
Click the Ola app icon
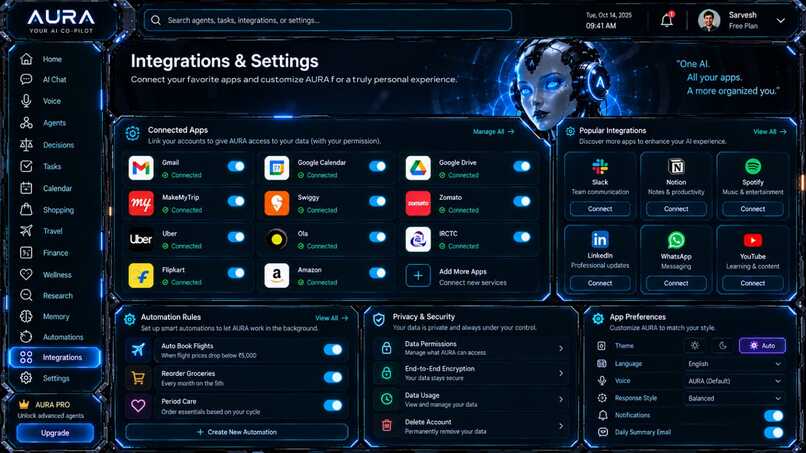(277, 239)
